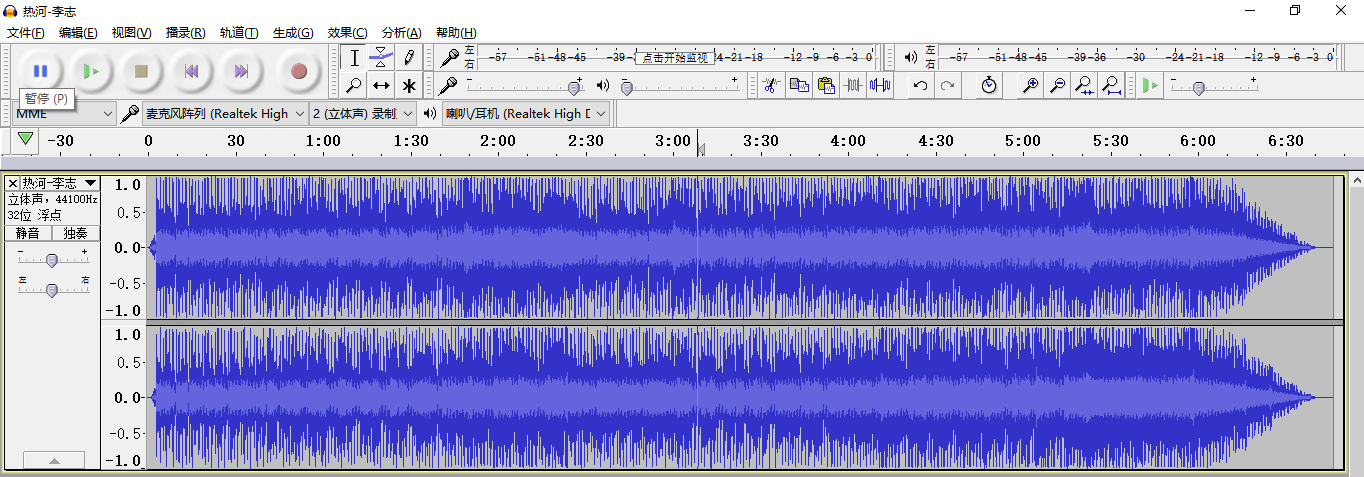The width and height of the screenshot is (1364, 477).
Task: Fit selection to window width icon
Action: pyautogui.click(x=1084, y=85)
